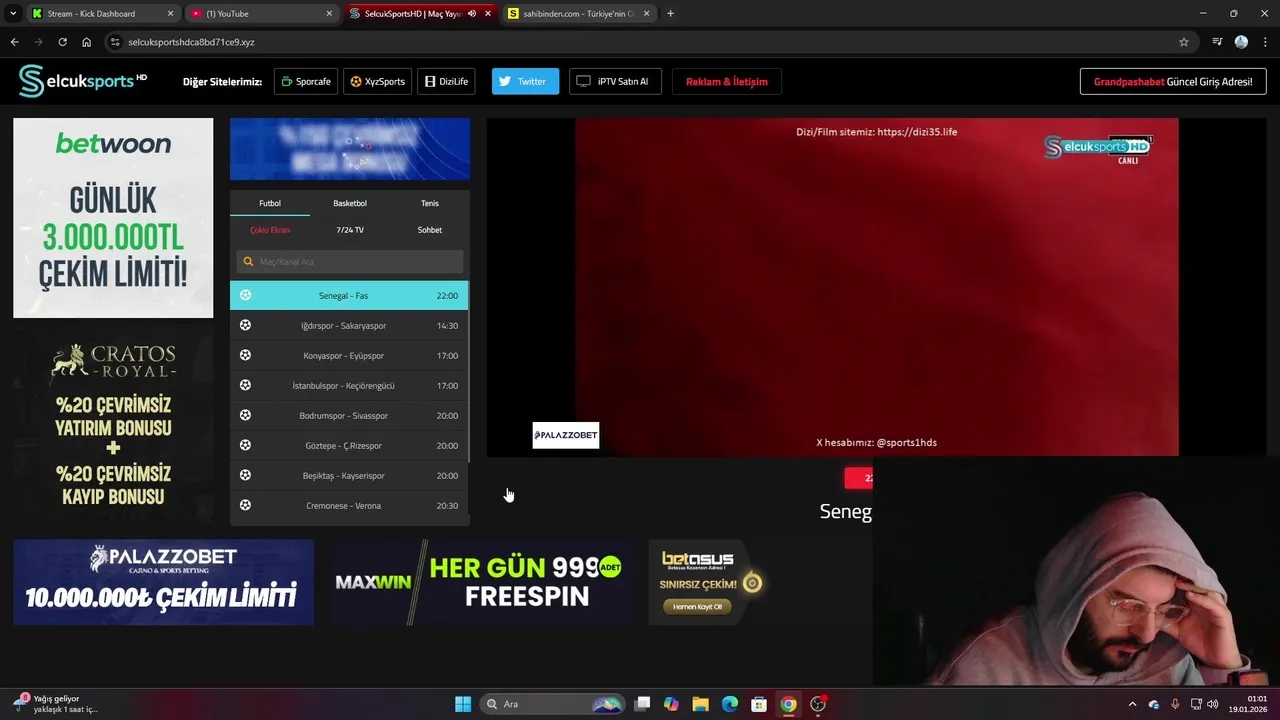Open the Sohbet tab
The width and height of the screenshot is (1280, 720).
(x=430, y=230)
